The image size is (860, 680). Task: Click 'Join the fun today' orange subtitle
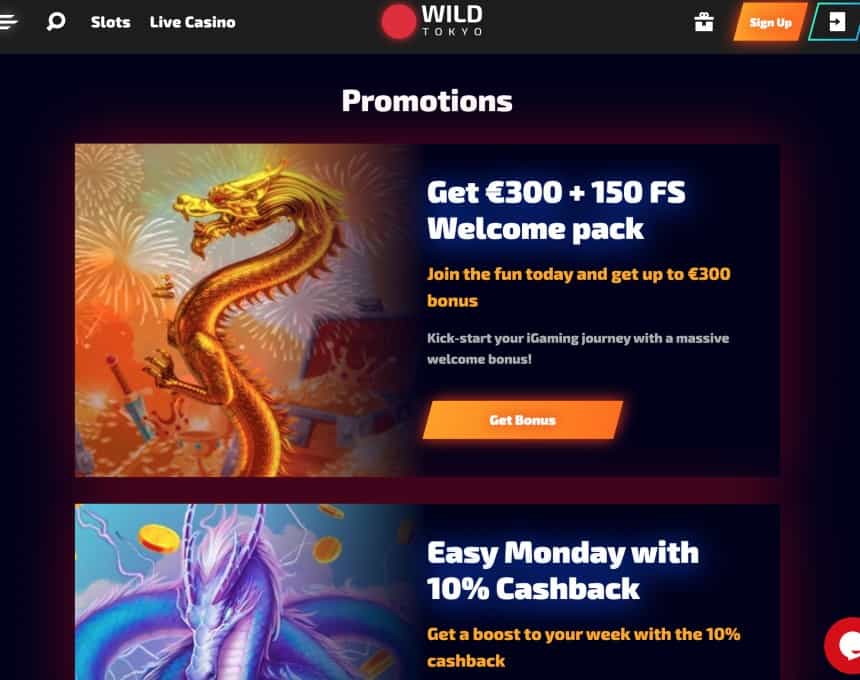pos(579,287)
